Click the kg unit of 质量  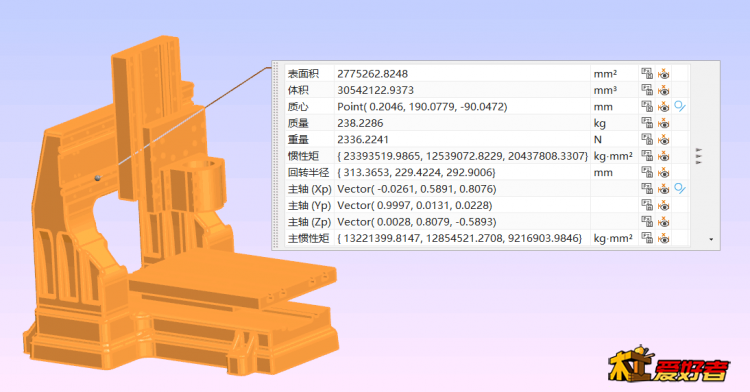click(600, 123)
